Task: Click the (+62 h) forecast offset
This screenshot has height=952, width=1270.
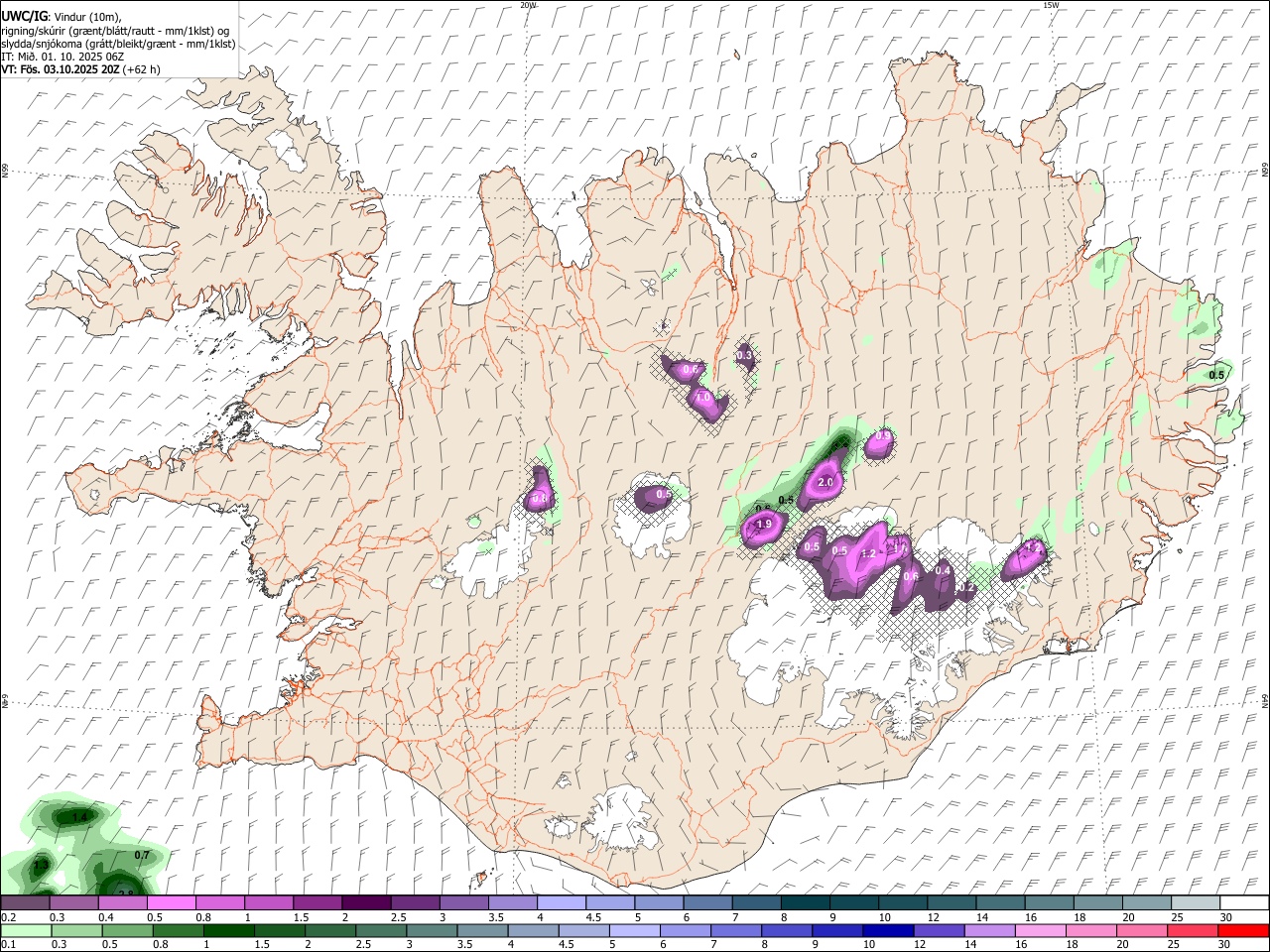Action: (x=142, y=69)
